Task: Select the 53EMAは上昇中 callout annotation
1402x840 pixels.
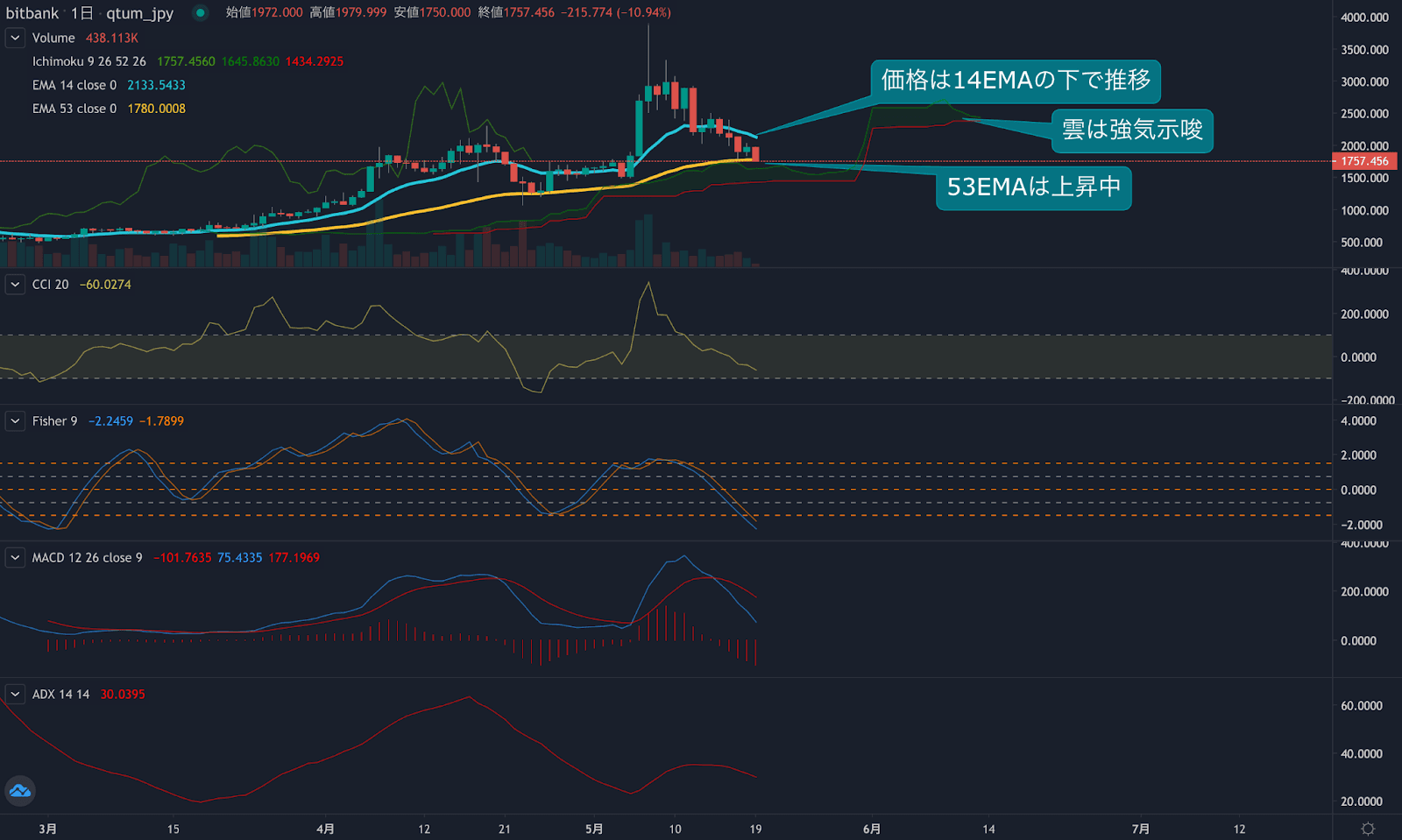Action: [1033, 187]
